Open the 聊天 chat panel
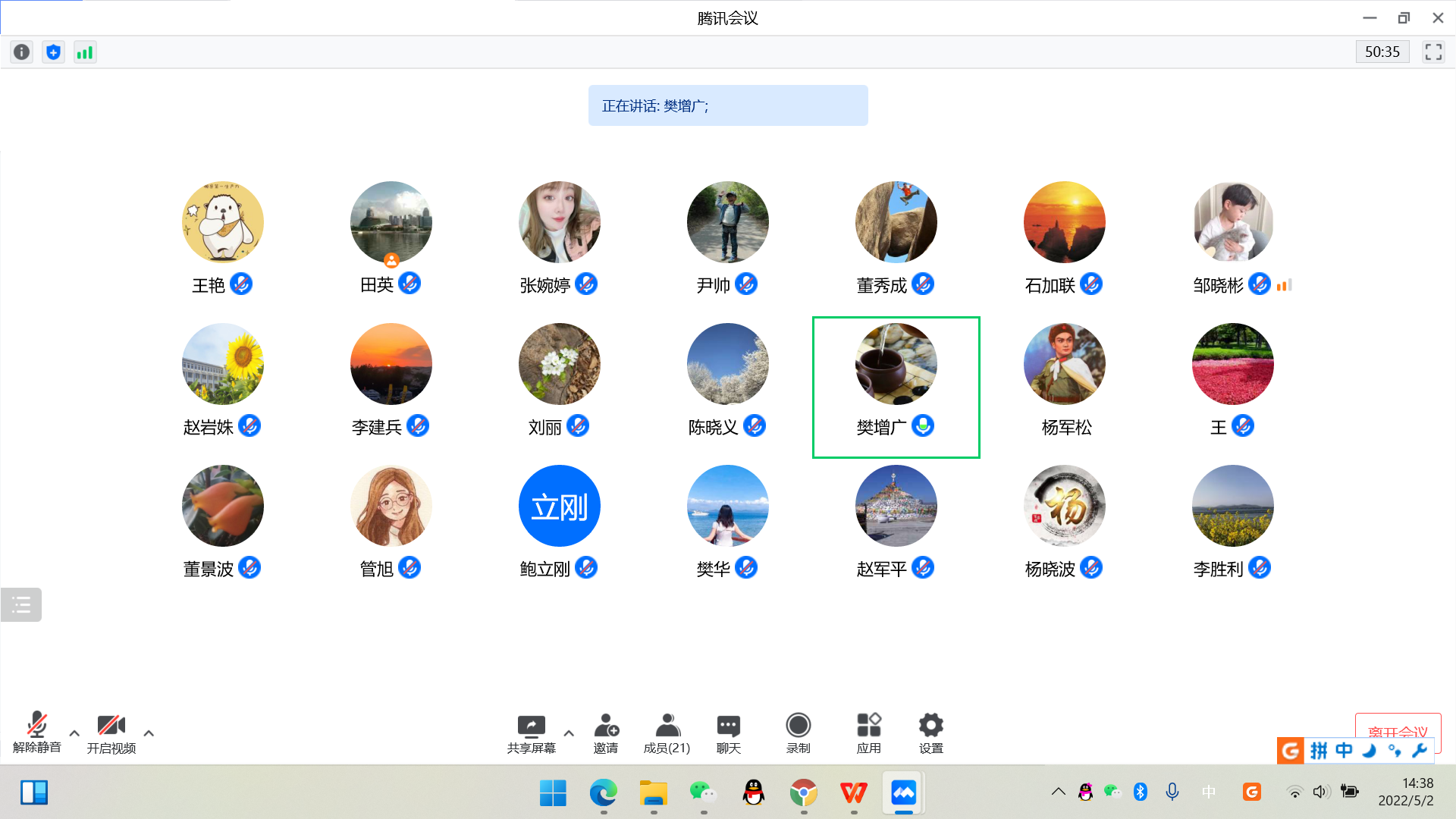The height and width of the screenshot is (819, 1456). [x=728, y=733]
